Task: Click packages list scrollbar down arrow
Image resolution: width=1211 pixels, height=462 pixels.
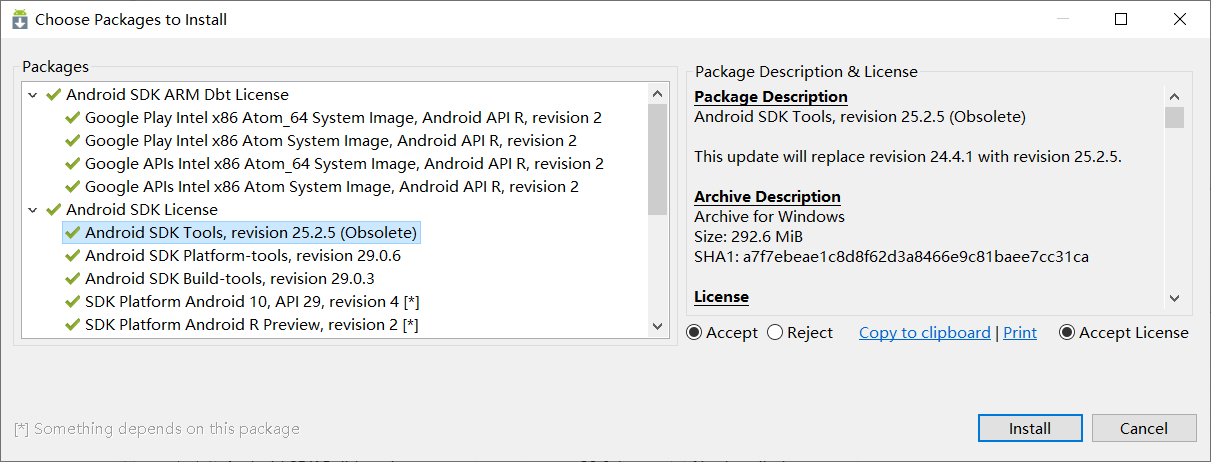Action: click(x=657, y=326)
